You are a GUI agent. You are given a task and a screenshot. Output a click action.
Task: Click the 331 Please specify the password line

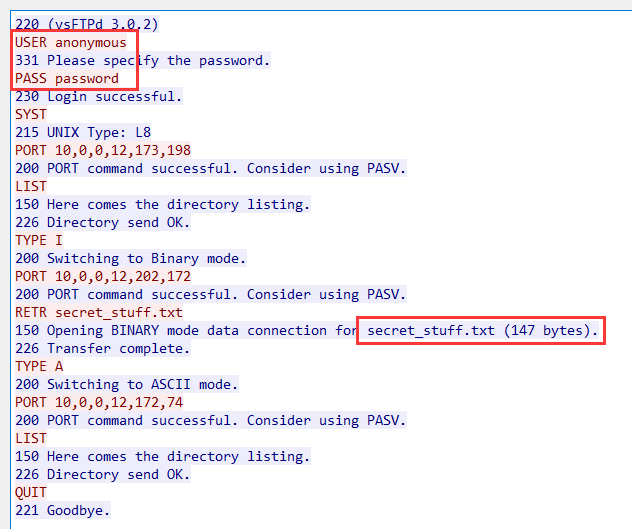142,60
